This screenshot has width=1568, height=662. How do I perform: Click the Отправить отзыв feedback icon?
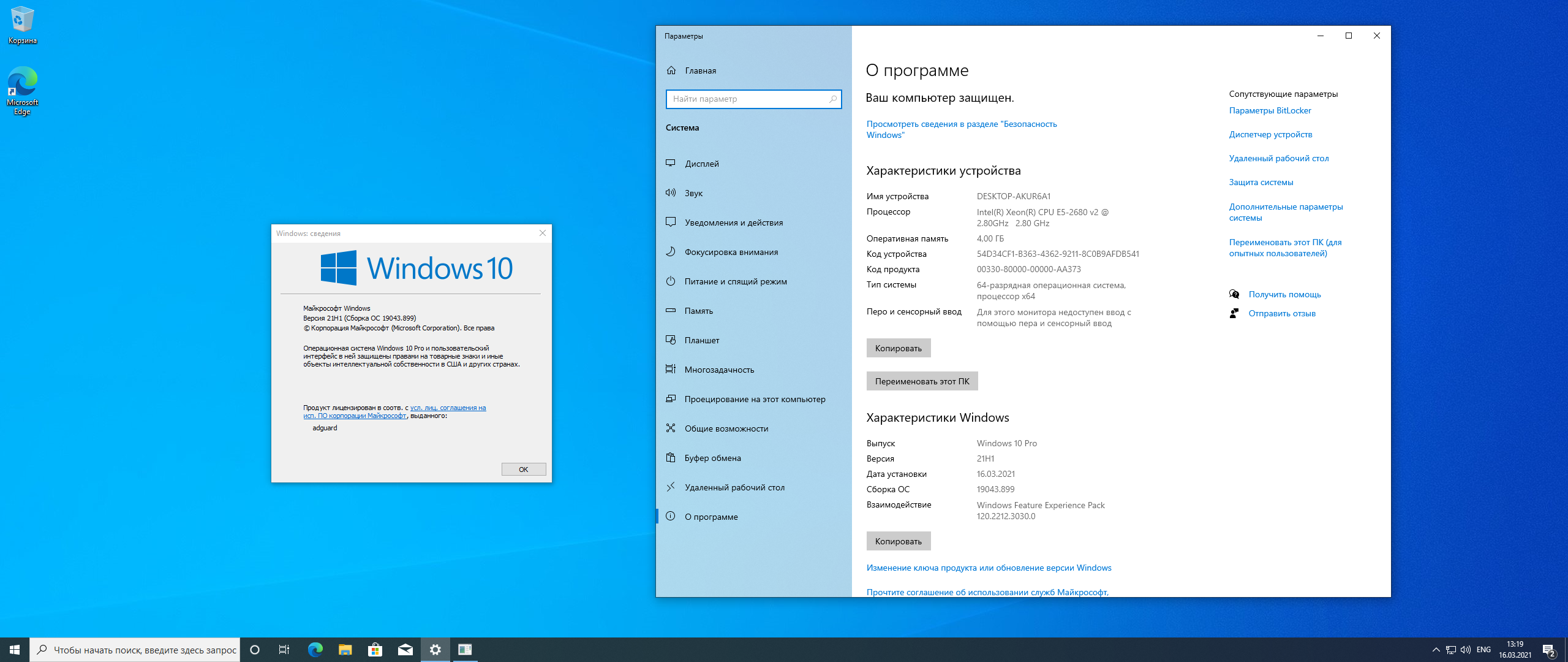(1234, 313)
